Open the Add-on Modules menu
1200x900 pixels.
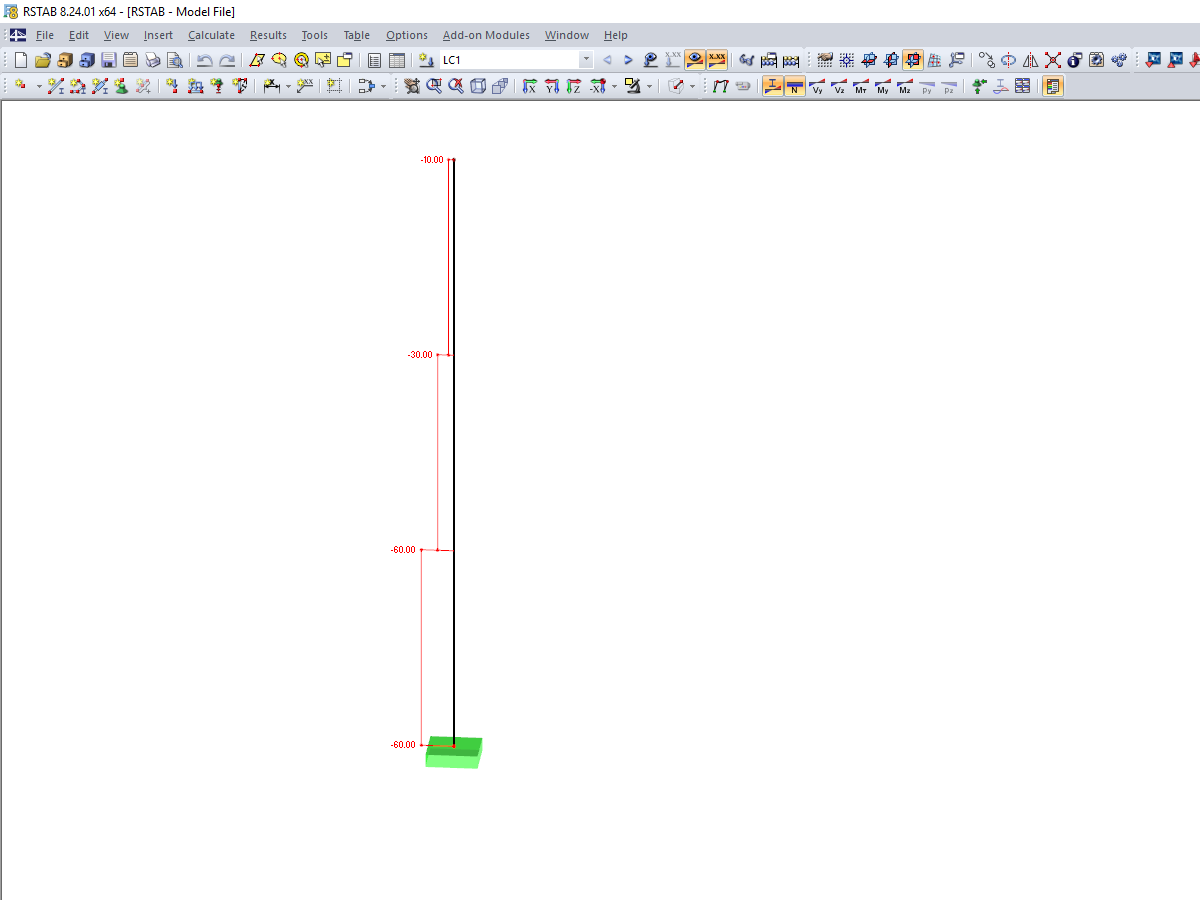click(x=486, y=34)
